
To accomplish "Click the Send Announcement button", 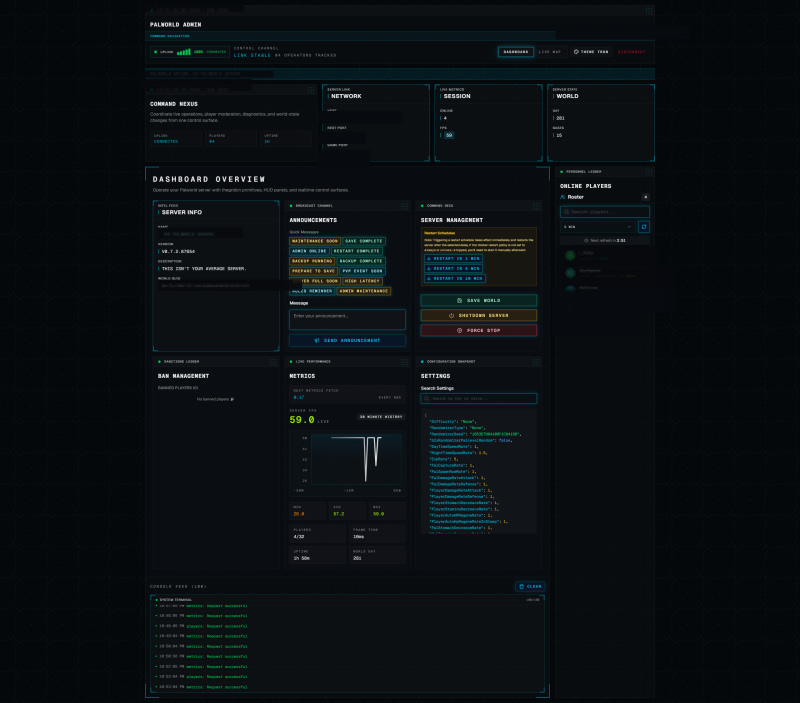I will point(347,340).
